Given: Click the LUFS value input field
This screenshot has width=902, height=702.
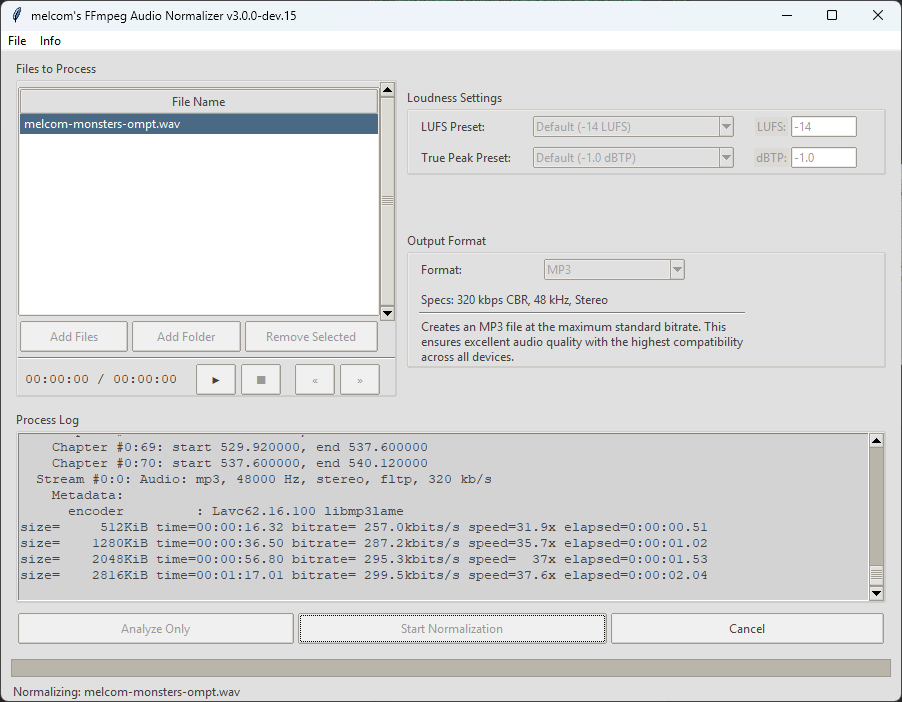Looking at the screenshot, I should [x=823, y=127].
